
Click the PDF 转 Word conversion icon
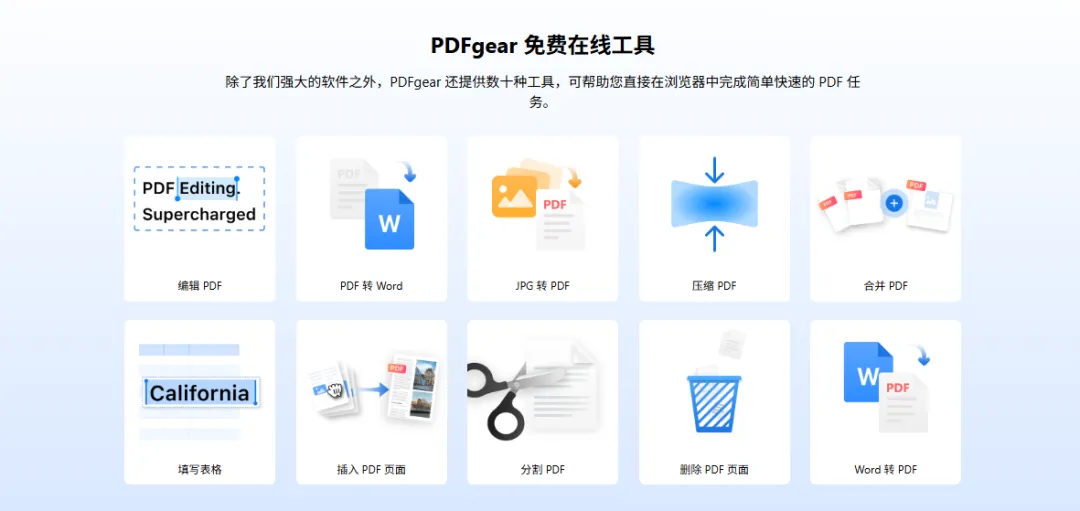373,203
